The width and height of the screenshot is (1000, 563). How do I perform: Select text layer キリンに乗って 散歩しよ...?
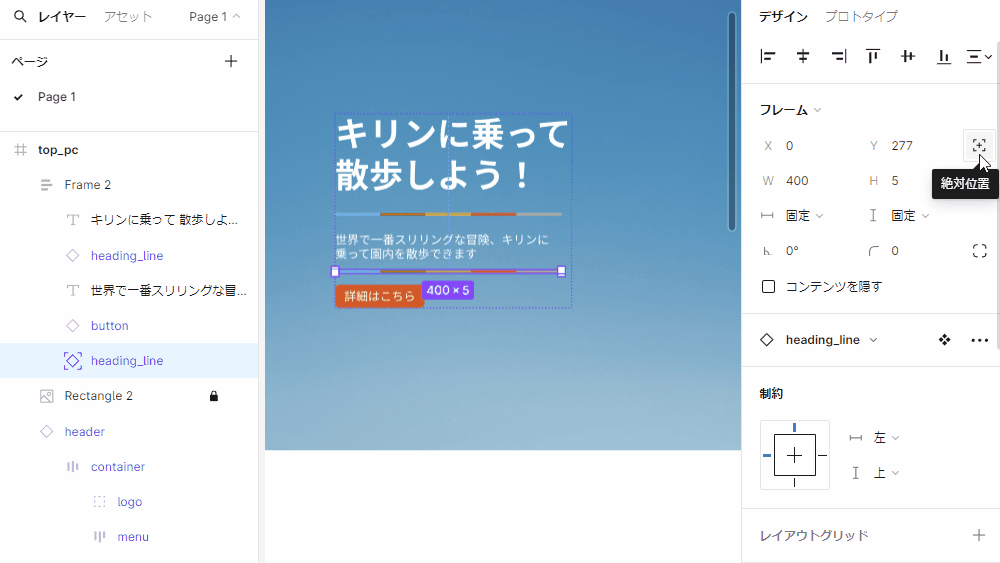(164, 220)
